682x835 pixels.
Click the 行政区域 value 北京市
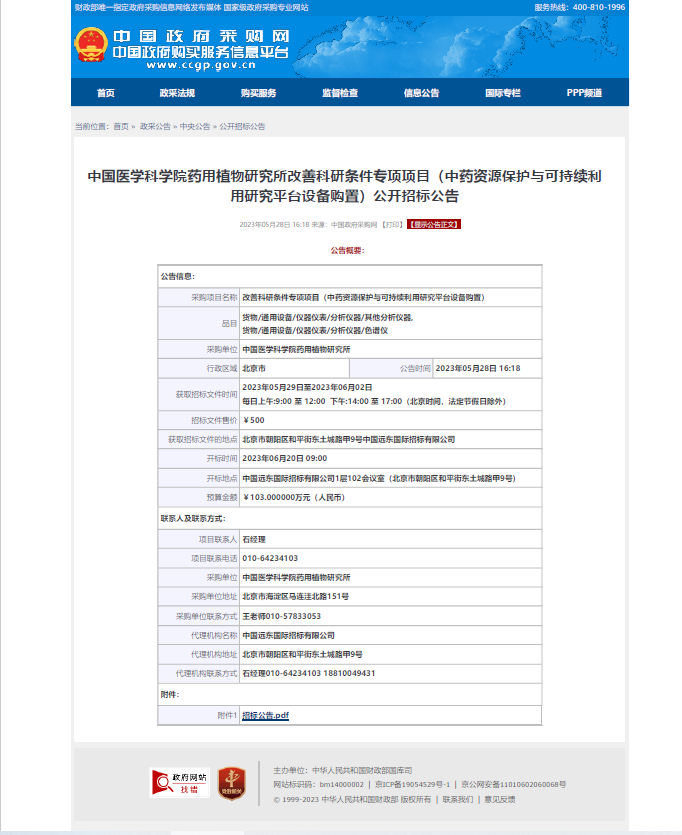[254, 369]
